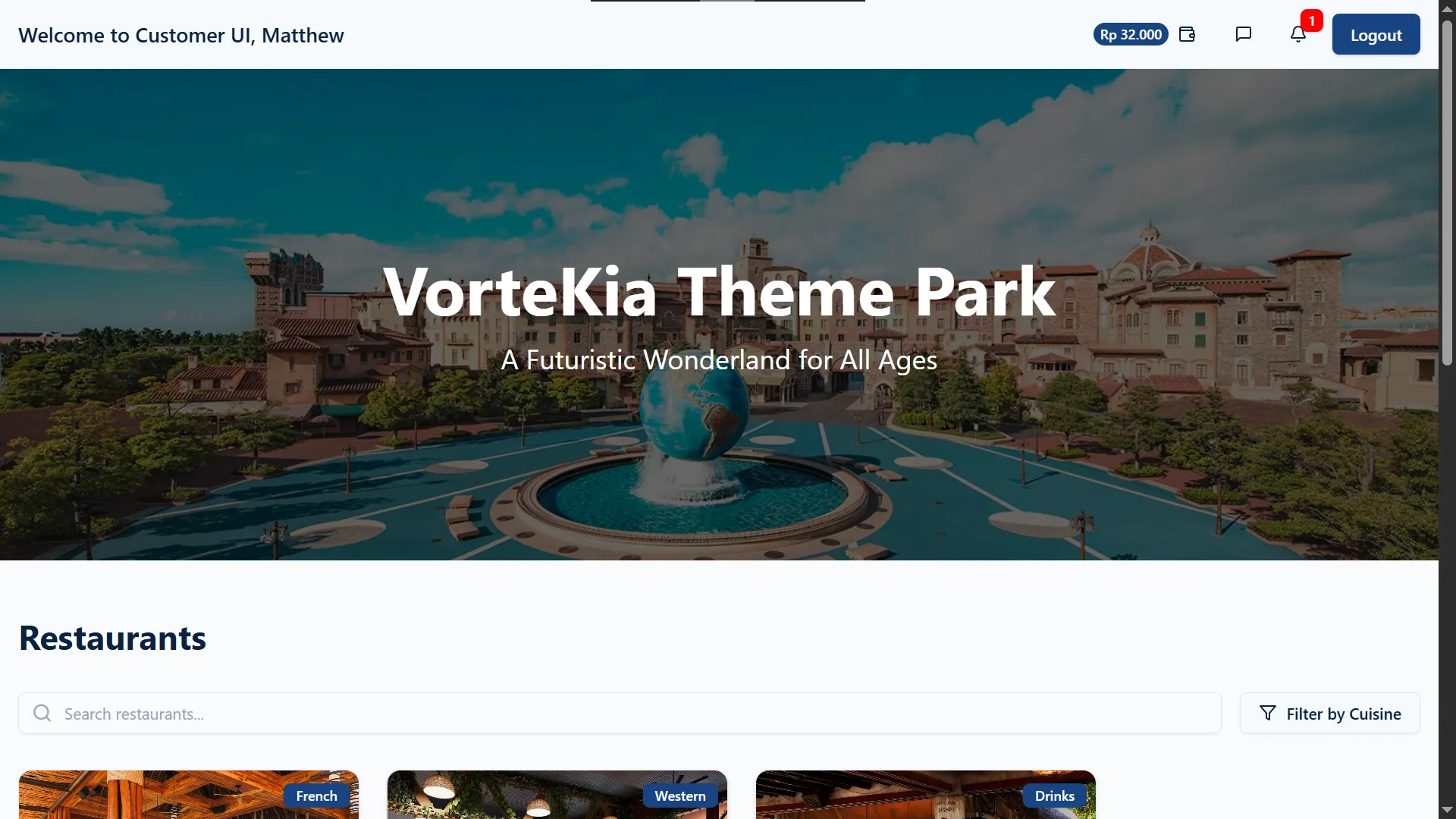Viewport: 1456px width, 819px height.
Task: Click the scrollbar up arrow
Action: [x=1447, y=8]
